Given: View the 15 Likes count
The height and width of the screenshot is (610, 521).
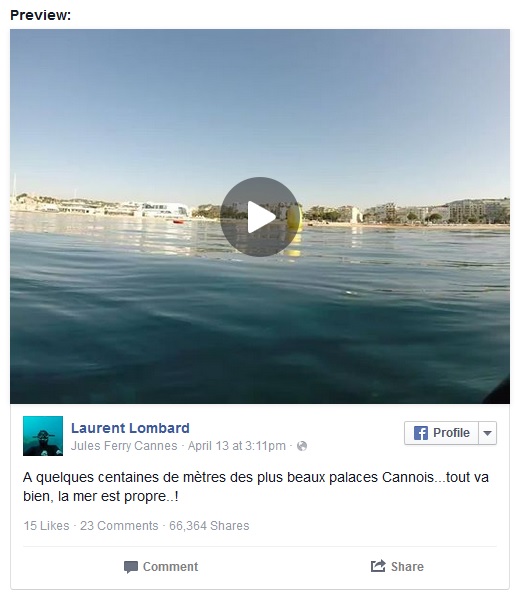Looking at the screenshot, I should click(46, 526).
